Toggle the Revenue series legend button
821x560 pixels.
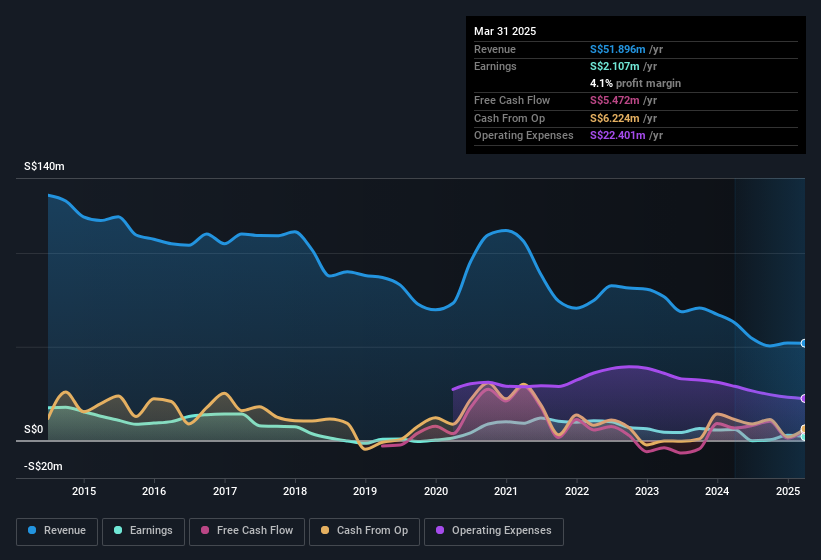click(57, 531)
